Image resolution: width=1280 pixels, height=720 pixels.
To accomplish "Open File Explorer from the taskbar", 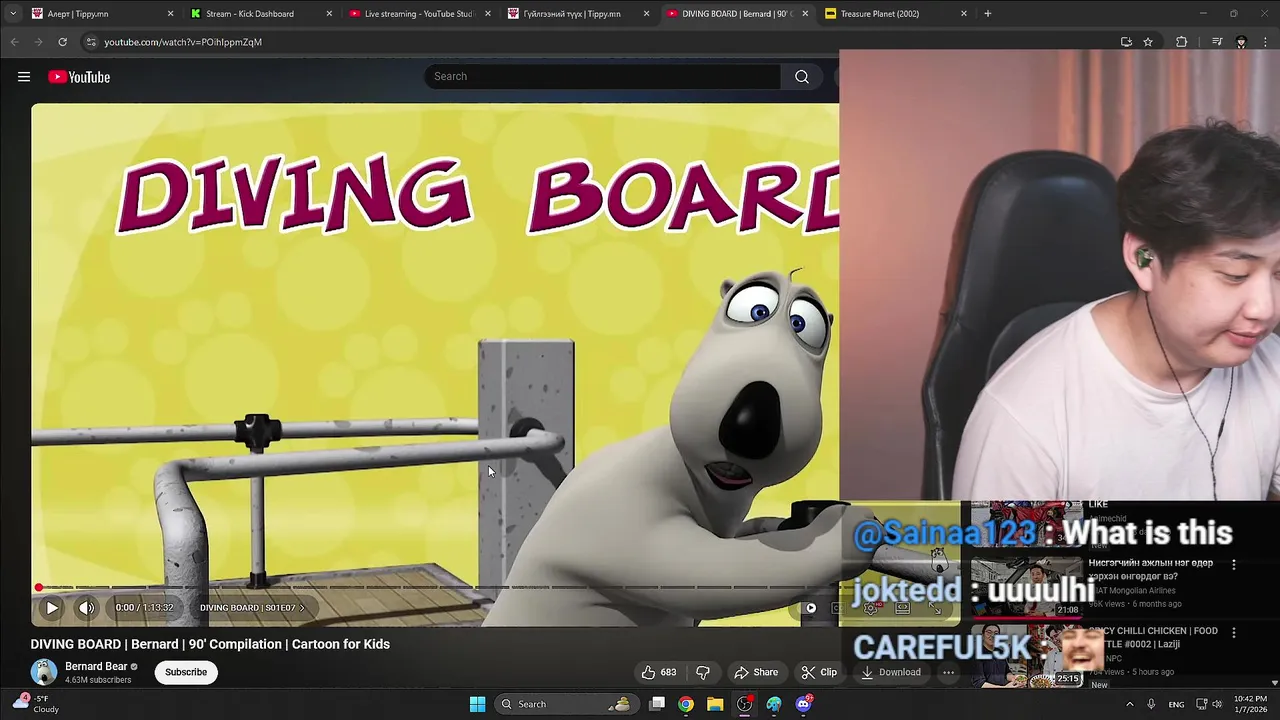I will coord(715,704).
